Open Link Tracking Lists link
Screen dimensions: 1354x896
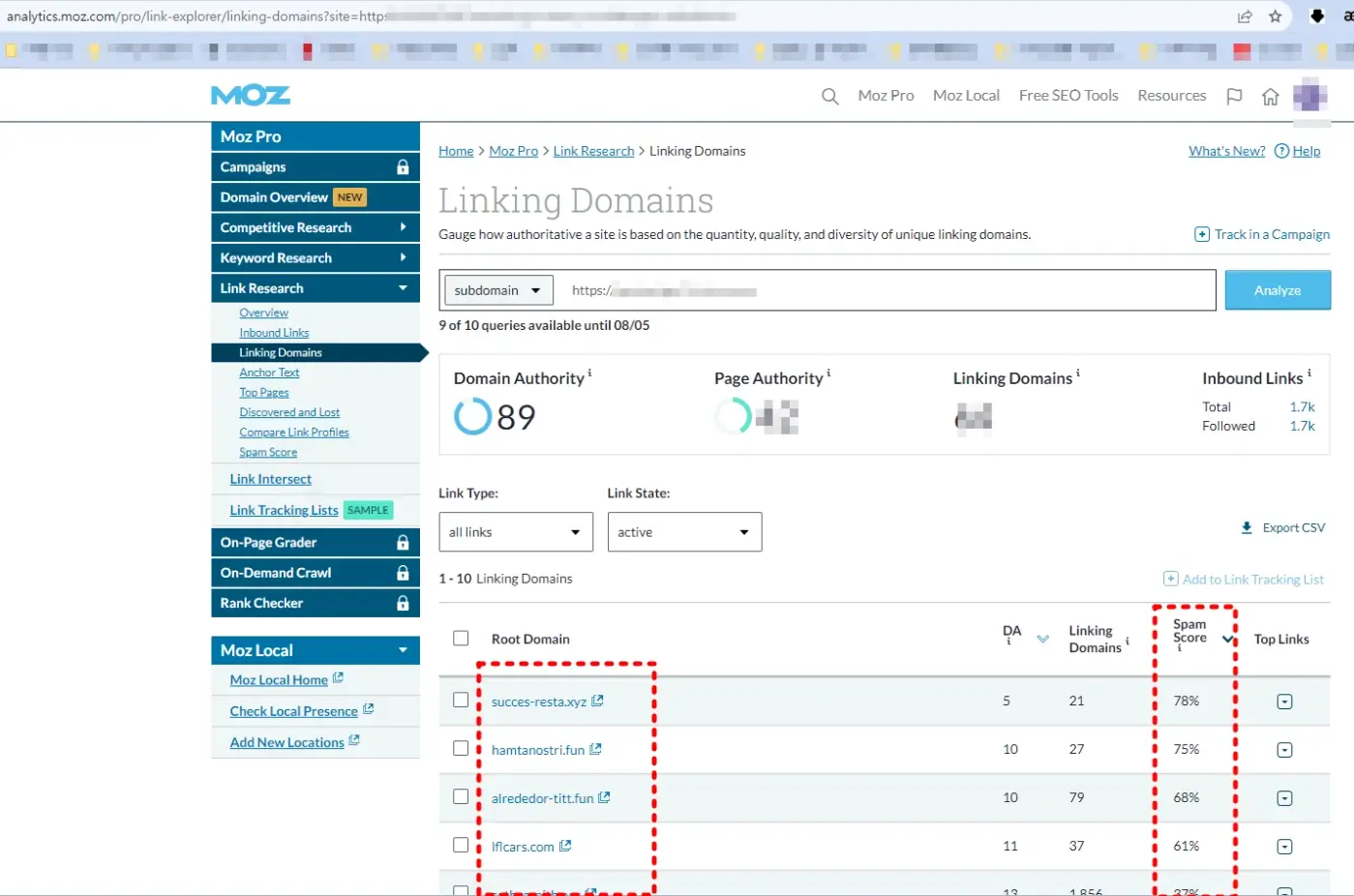[284, 510]
